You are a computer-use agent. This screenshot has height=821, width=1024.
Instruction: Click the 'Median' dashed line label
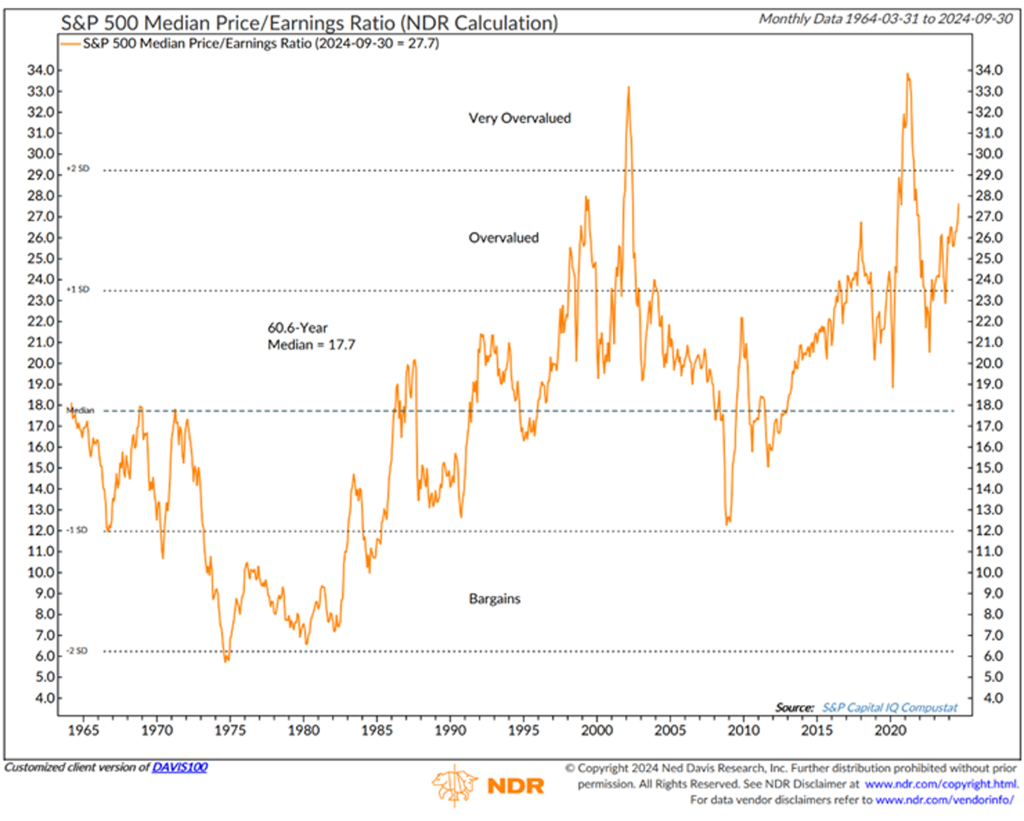tap(80, 410)
